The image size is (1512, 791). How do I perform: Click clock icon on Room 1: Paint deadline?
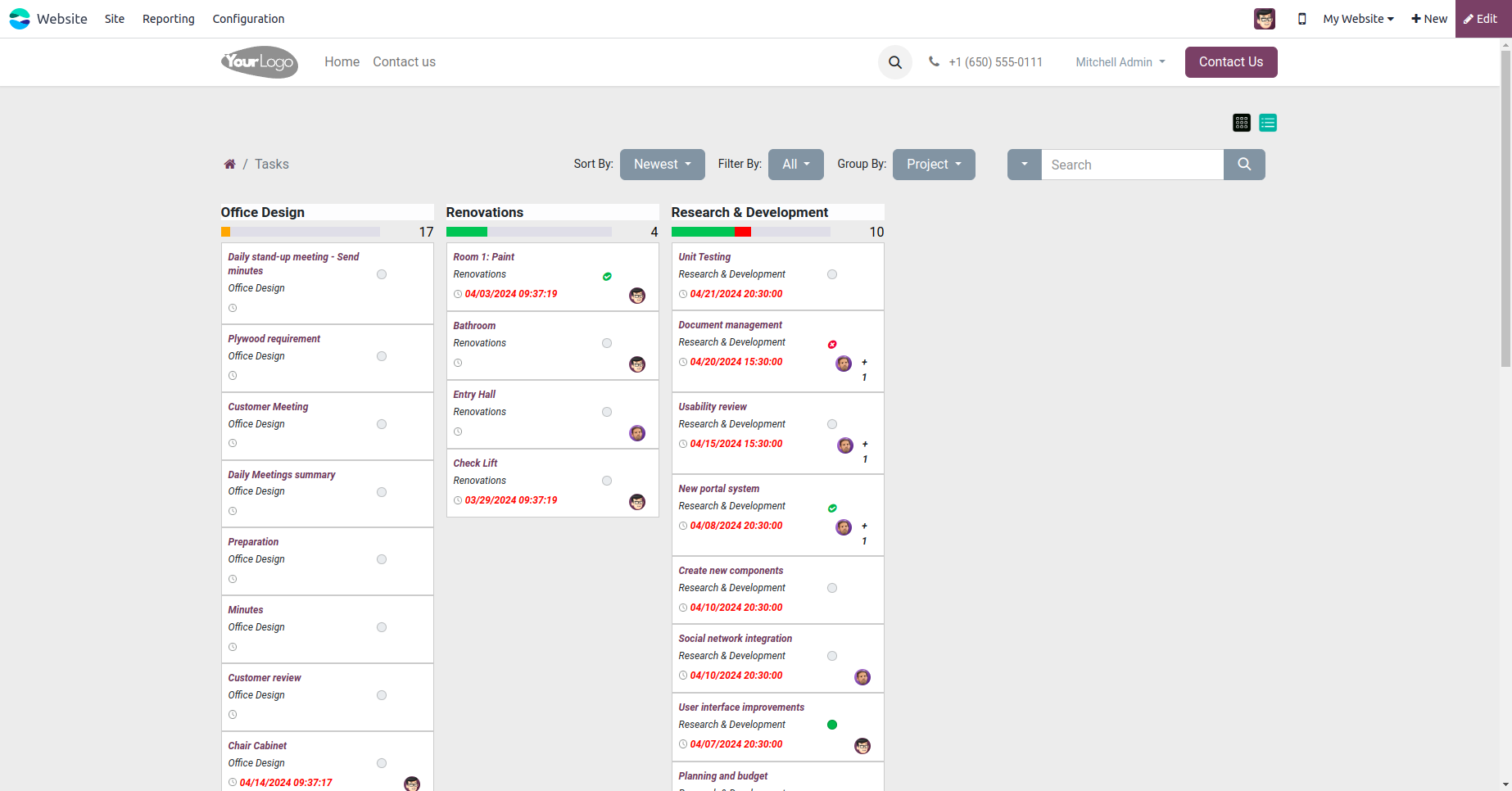(458, 294)
